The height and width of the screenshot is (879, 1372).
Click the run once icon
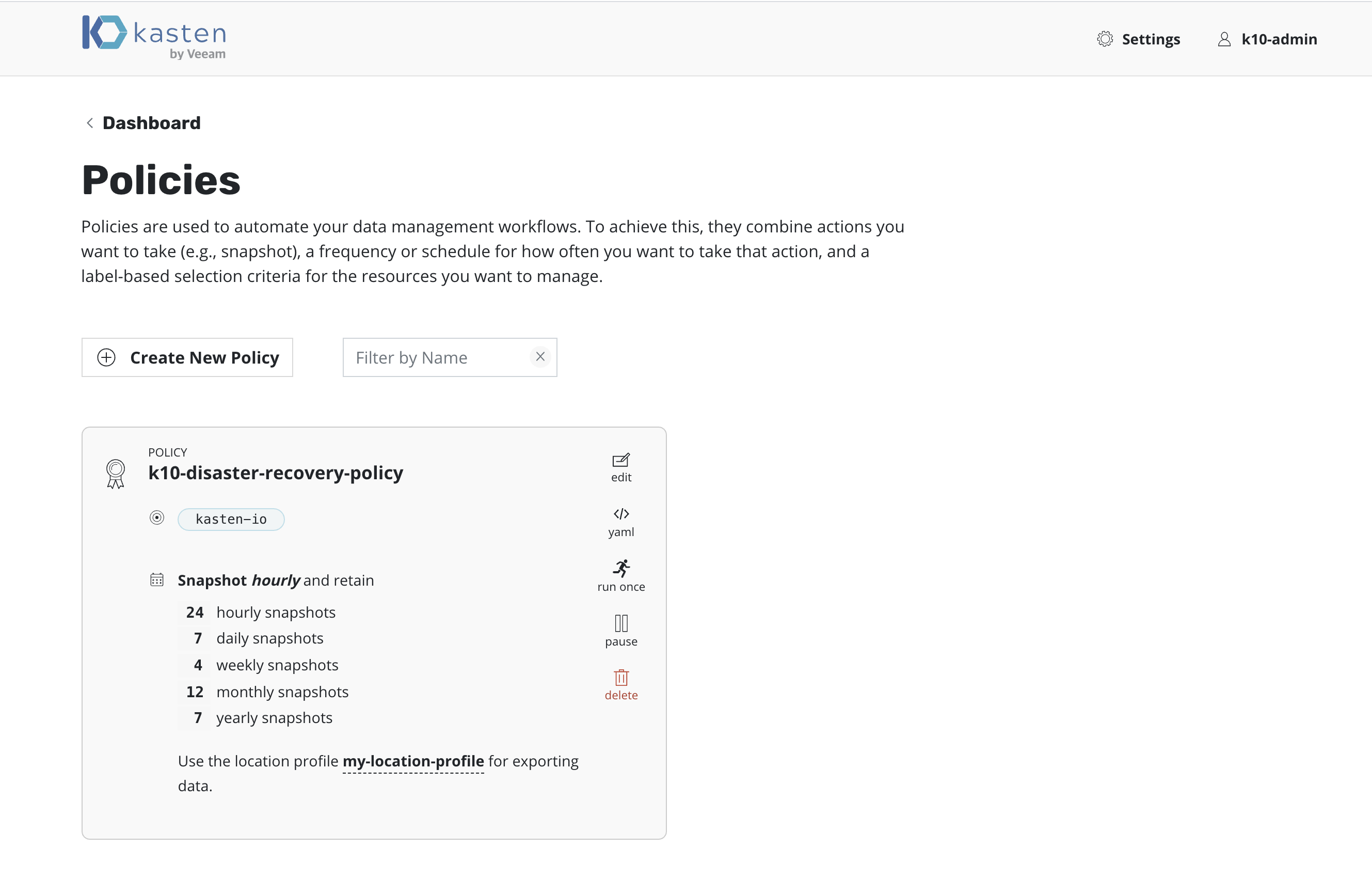pyautogui.click(x=620, y=569)
